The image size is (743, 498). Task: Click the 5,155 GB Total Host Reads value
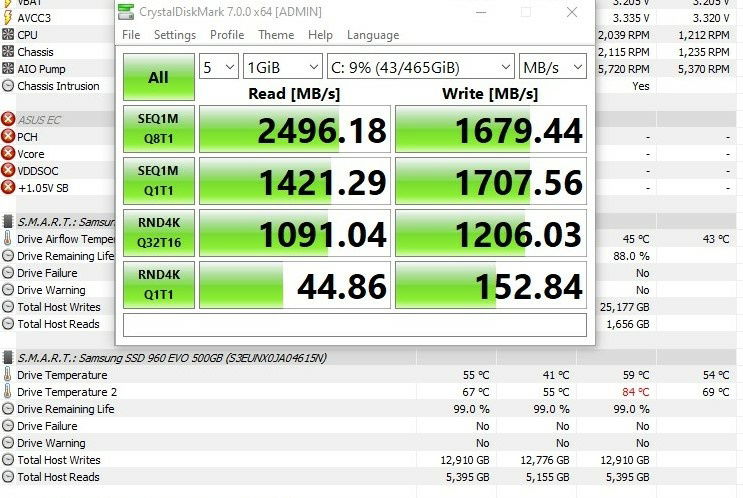pyautogui.click(x=547, y=477)
